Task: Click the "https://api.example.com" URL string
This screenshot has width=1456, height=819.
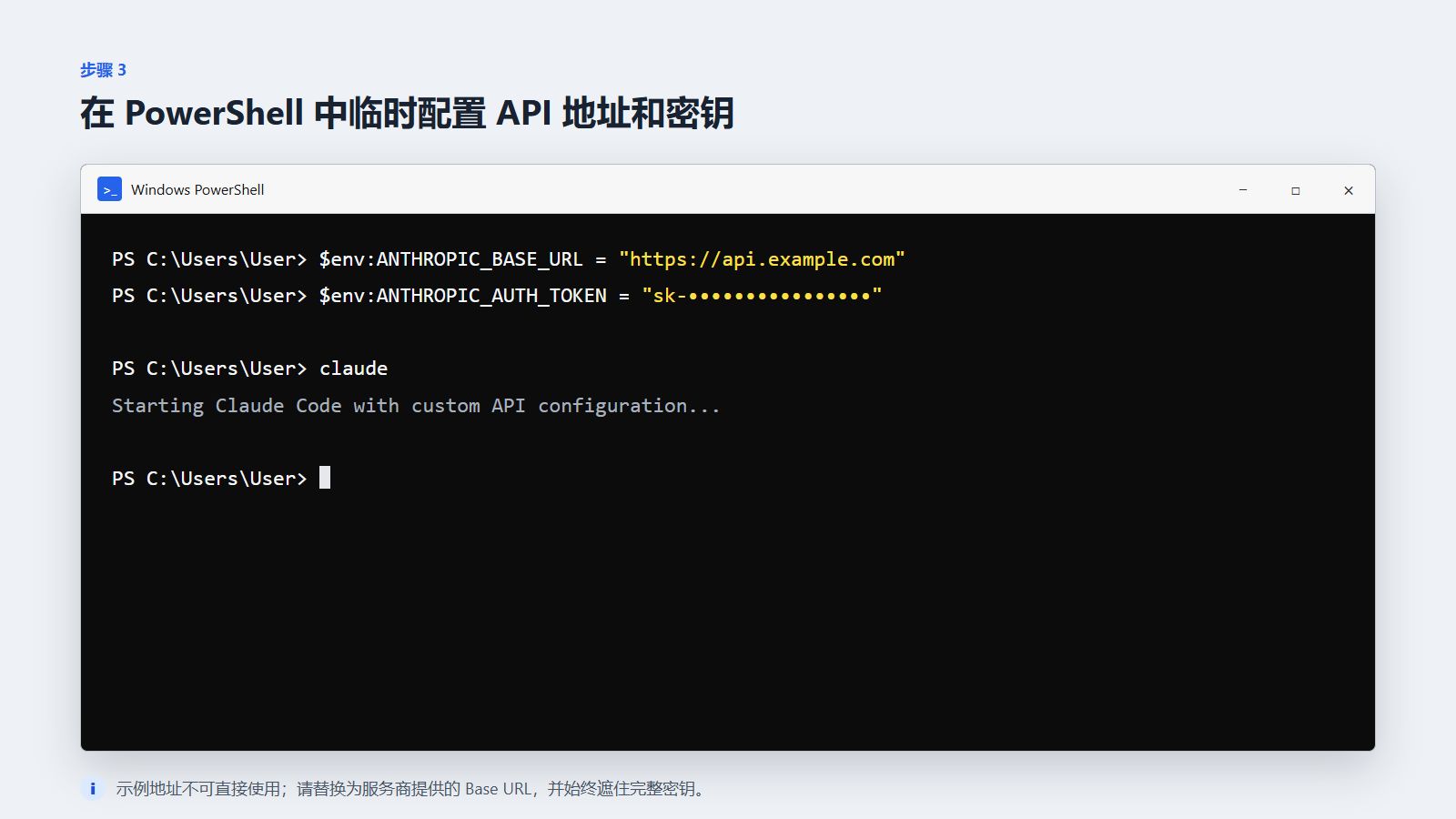Action: [x=762, y=259]
